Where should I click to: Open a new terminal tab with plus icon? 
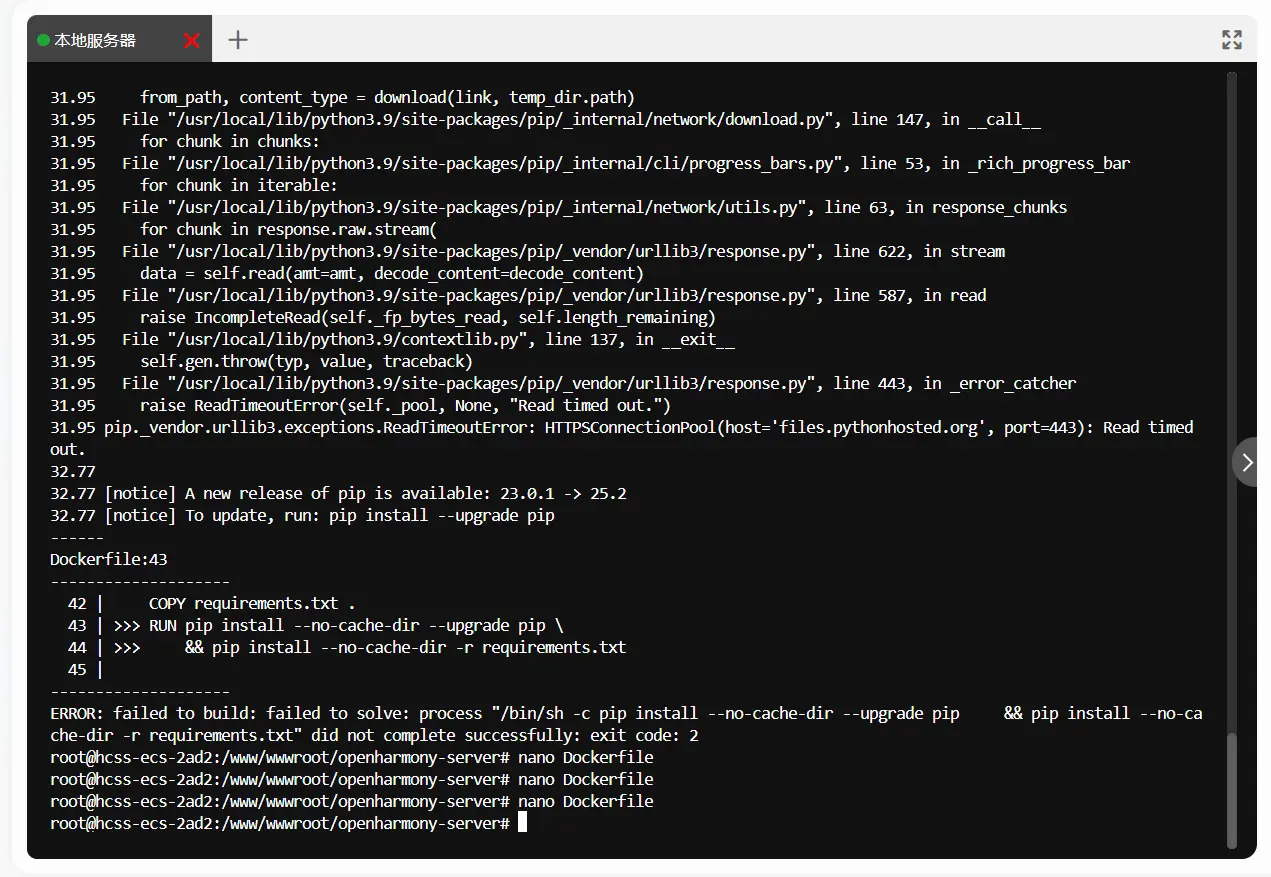pos(237,40)
